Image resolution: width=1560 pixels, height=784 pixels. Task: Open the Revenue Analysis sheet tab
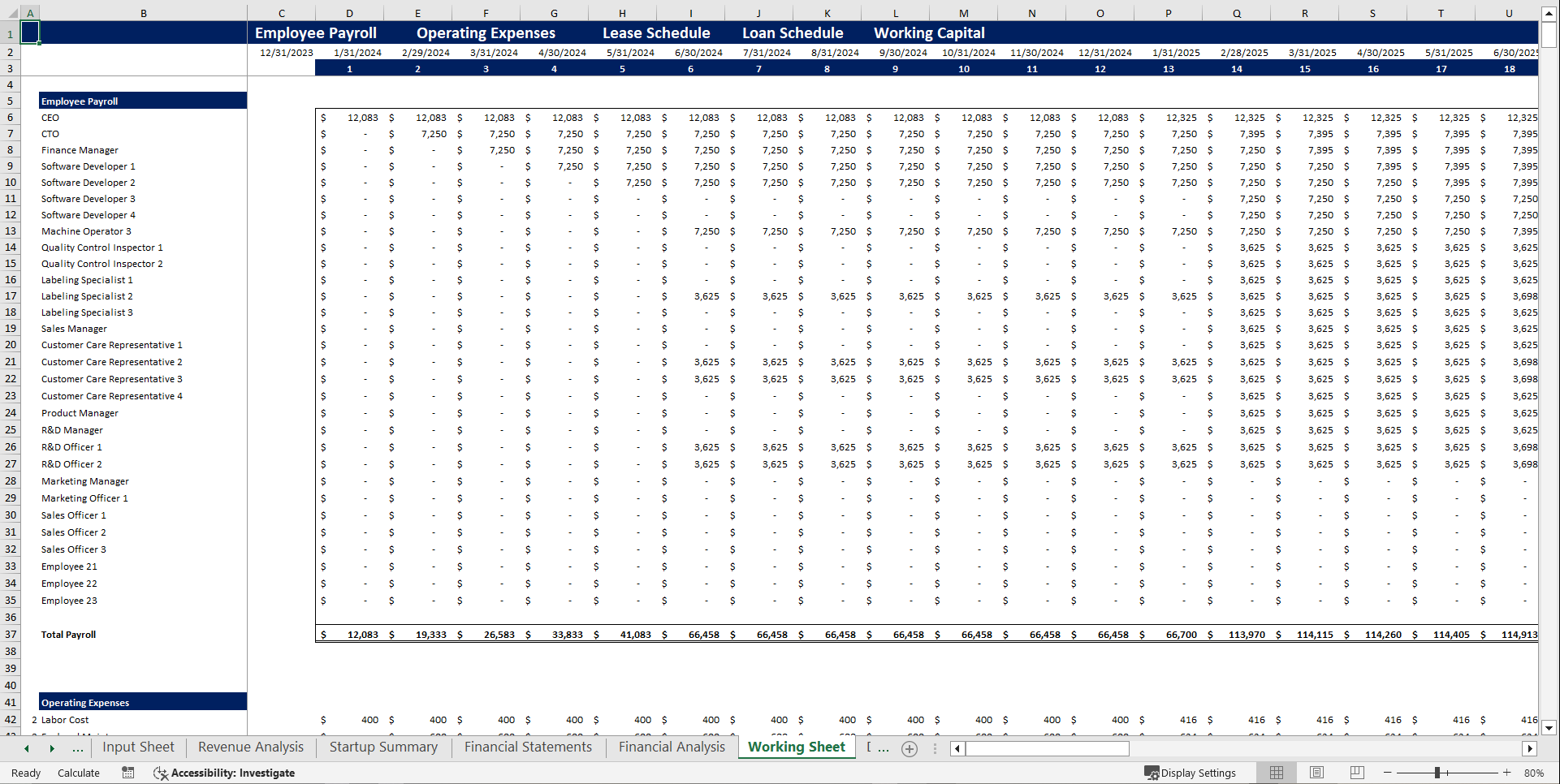[249, 747]
